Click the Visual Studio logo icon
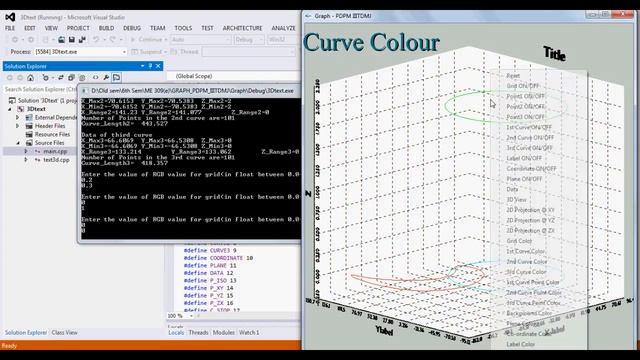 click(x=10, y=17)
